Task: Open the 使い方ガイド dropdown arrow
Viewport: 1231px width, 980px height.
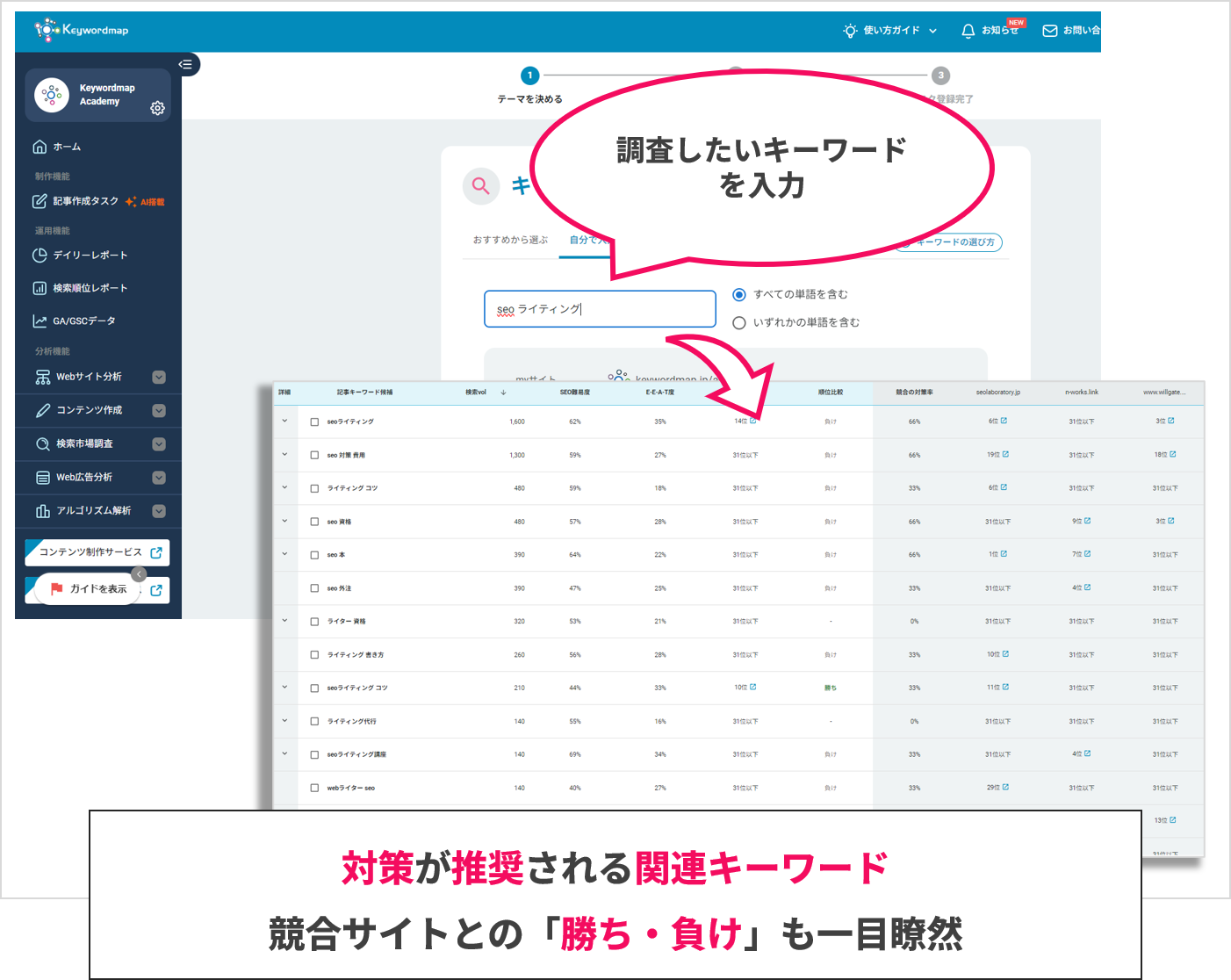Action: pos(932,31)
